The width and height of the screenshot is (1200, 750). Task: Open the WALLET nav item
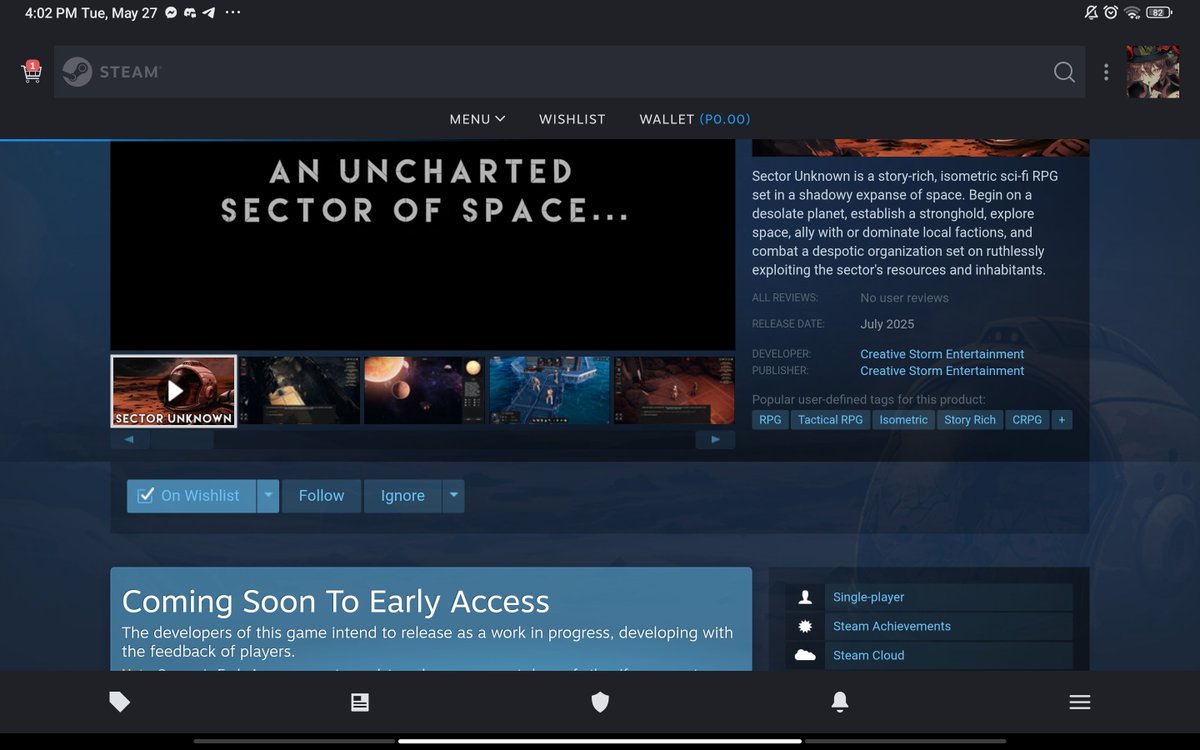point(695,119)
